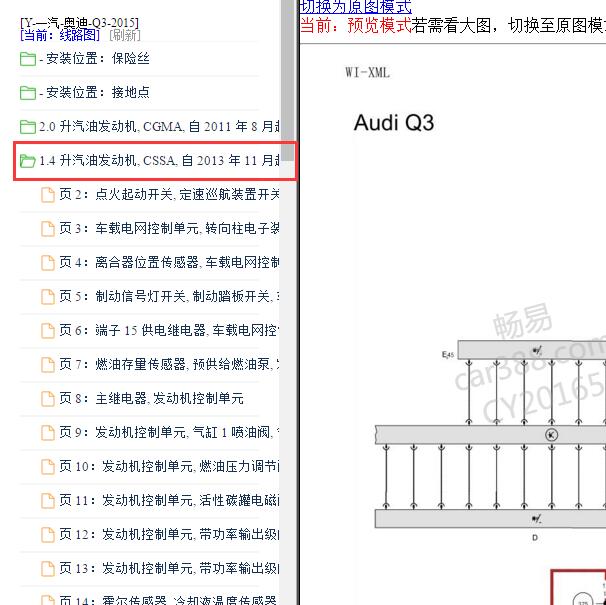Open 安装位置: 保险丝 tree entry
The width and height of the screenshot is (606, 605).
pyautogui.click(x=94, y=59)
